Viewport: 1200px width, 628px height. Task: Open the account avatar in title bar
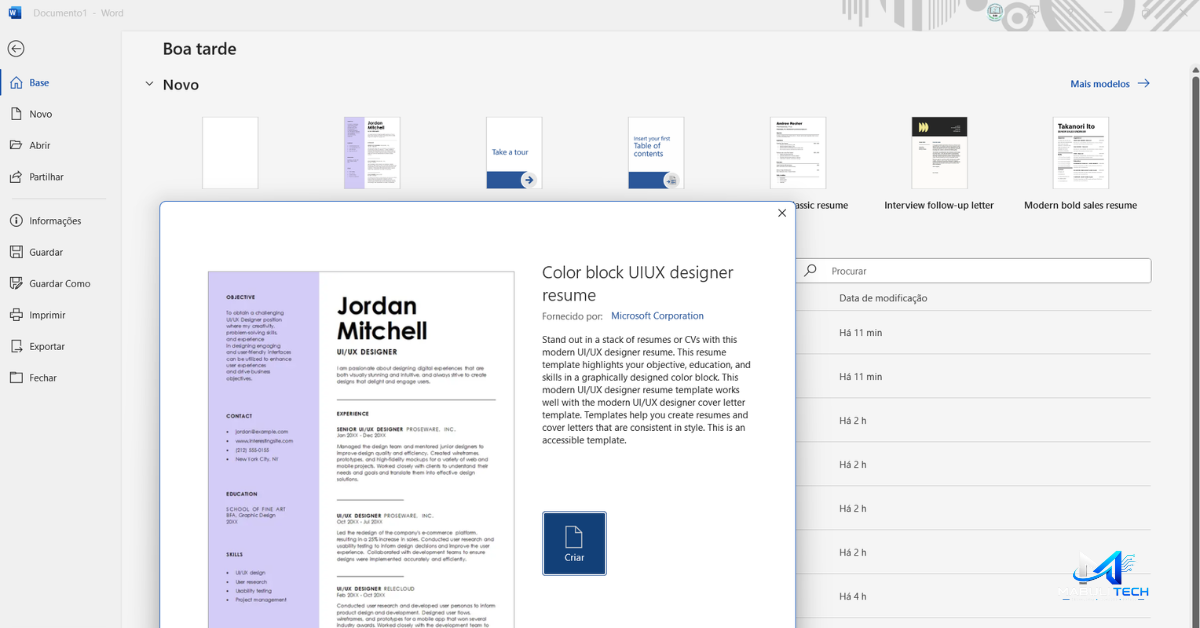click(995, 12)
